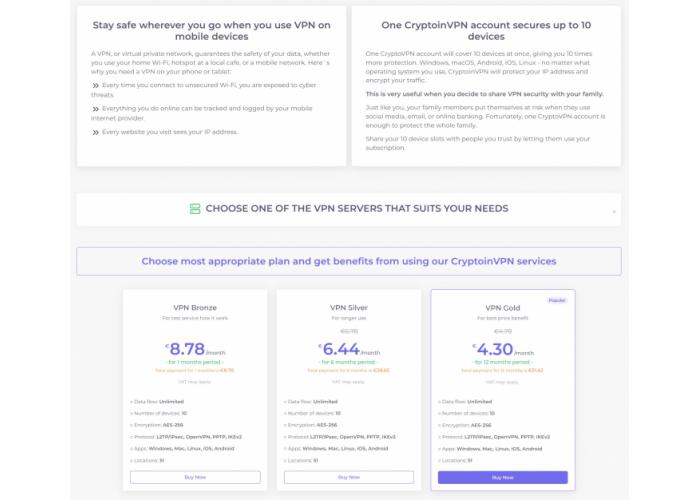Select the VPN Gold plan title
This screenshot has width=700, height=500.
tap(503, 308)
